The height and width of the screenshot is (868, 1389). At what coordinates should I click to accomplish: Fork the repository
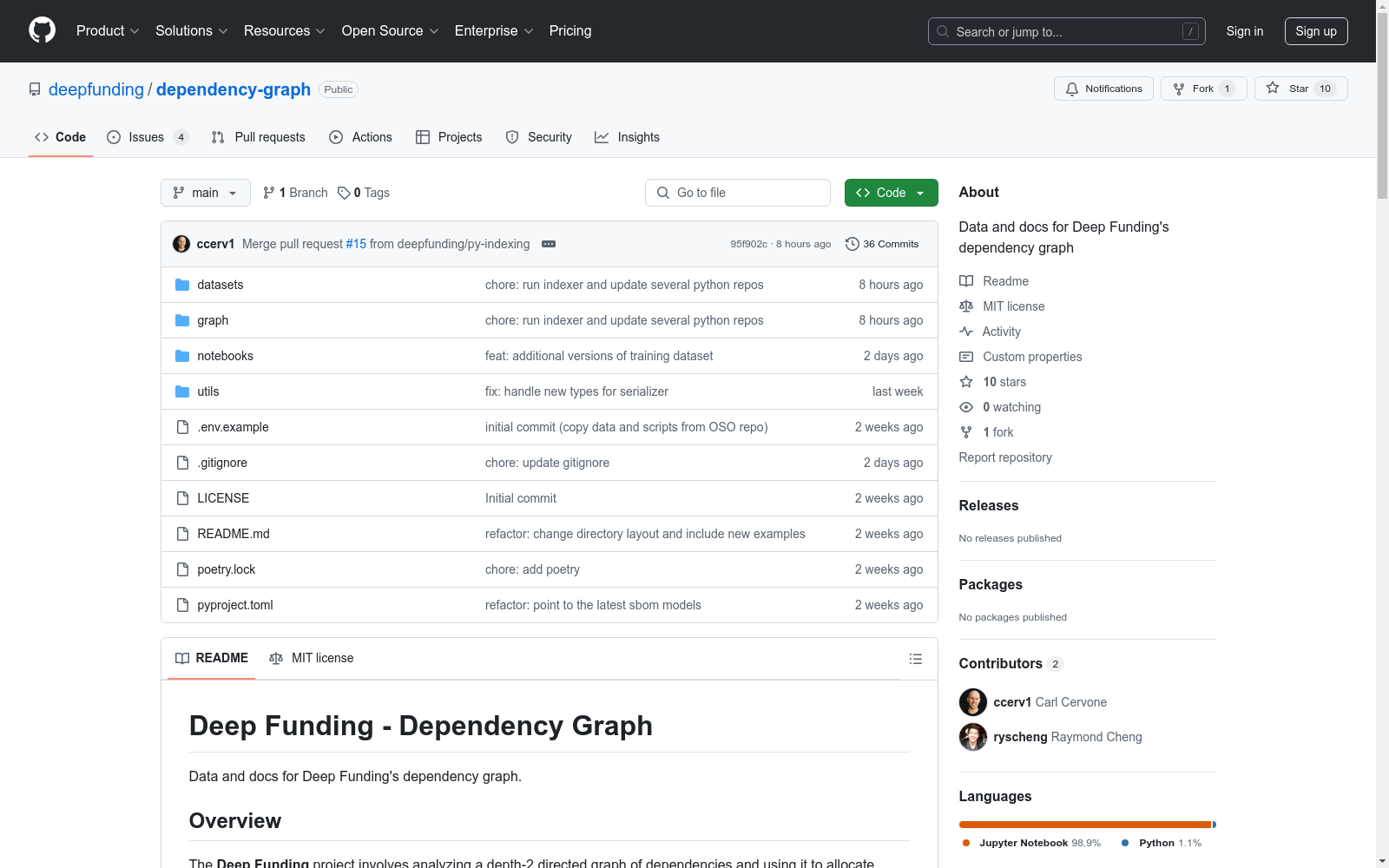click(x=1204, y=89)
